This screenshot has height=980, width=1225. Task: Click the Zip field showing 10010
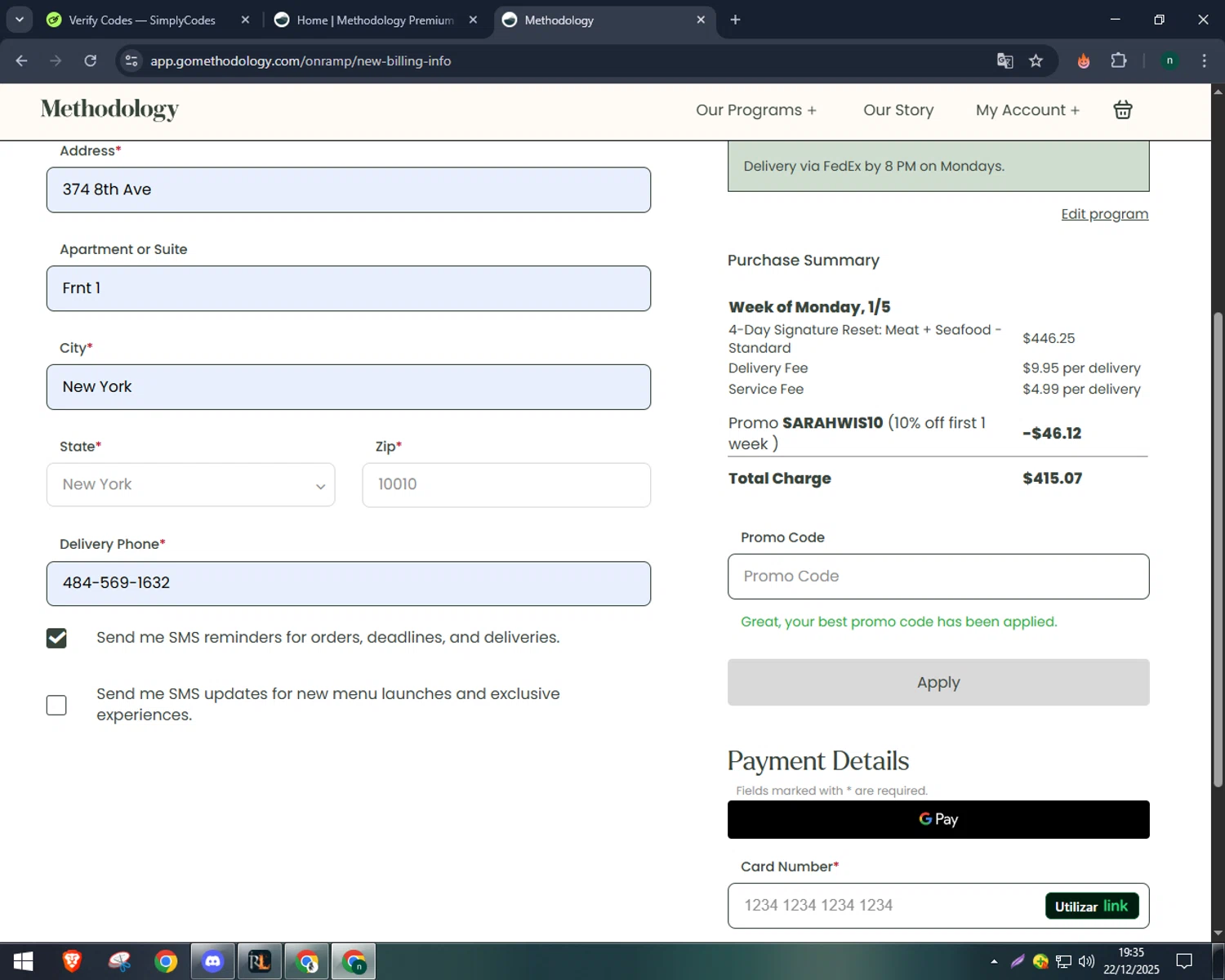pos(506,484)
